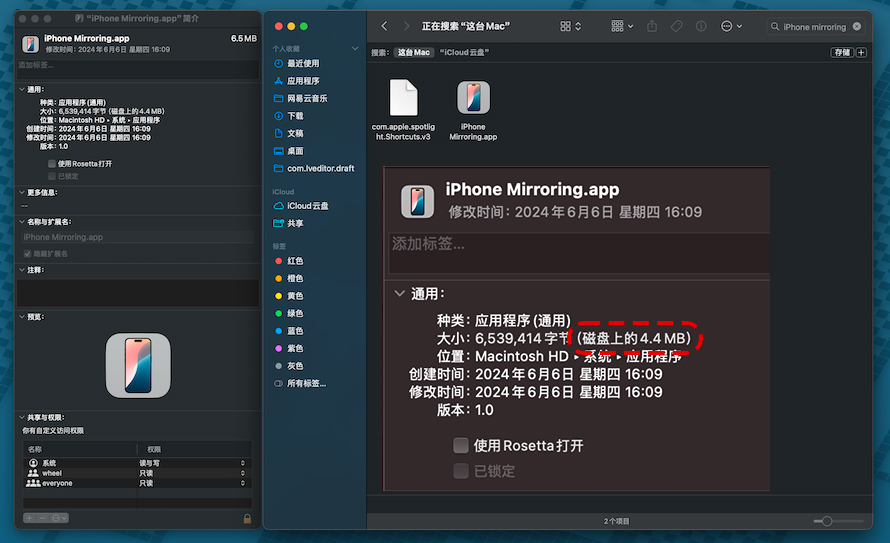
Task: Adjust the Finder icon size slider
Action: click(827, 521)
